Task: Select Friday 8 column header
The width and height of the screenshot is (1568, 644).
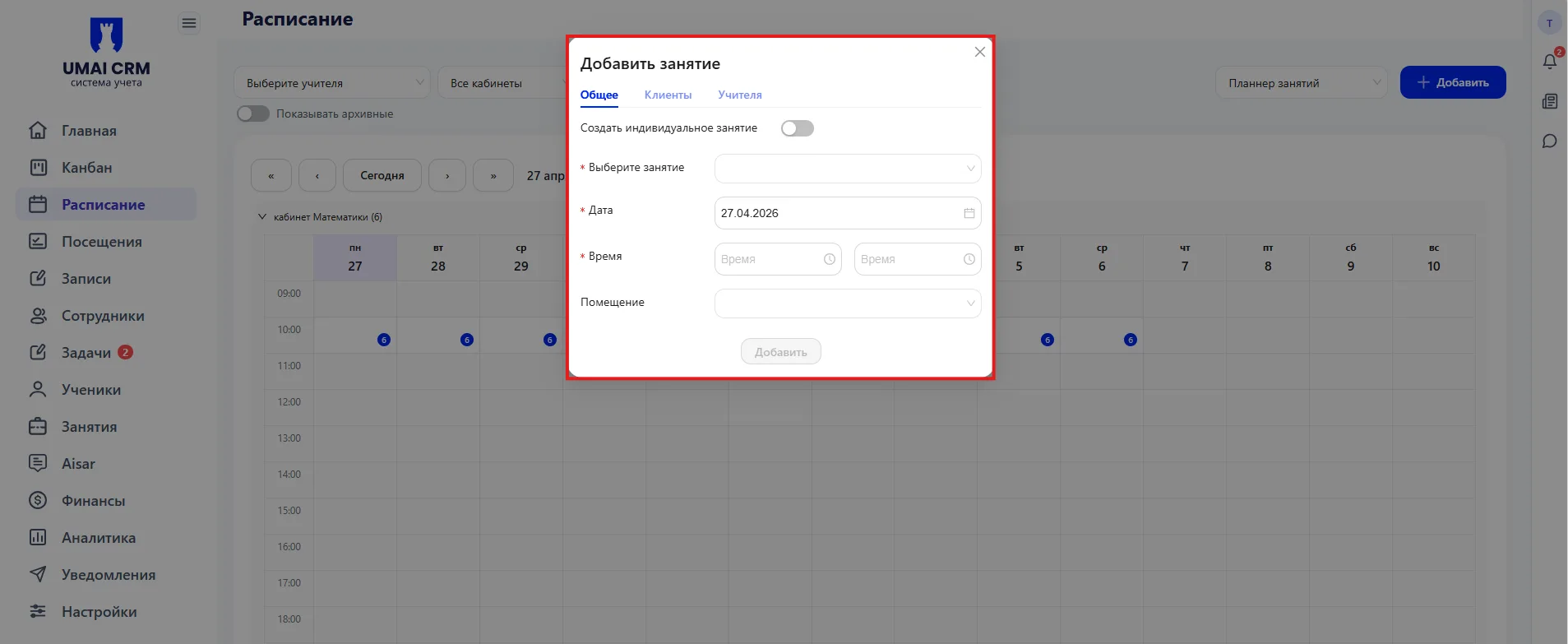Action: pyautogui.click(x=1268, y=257)
